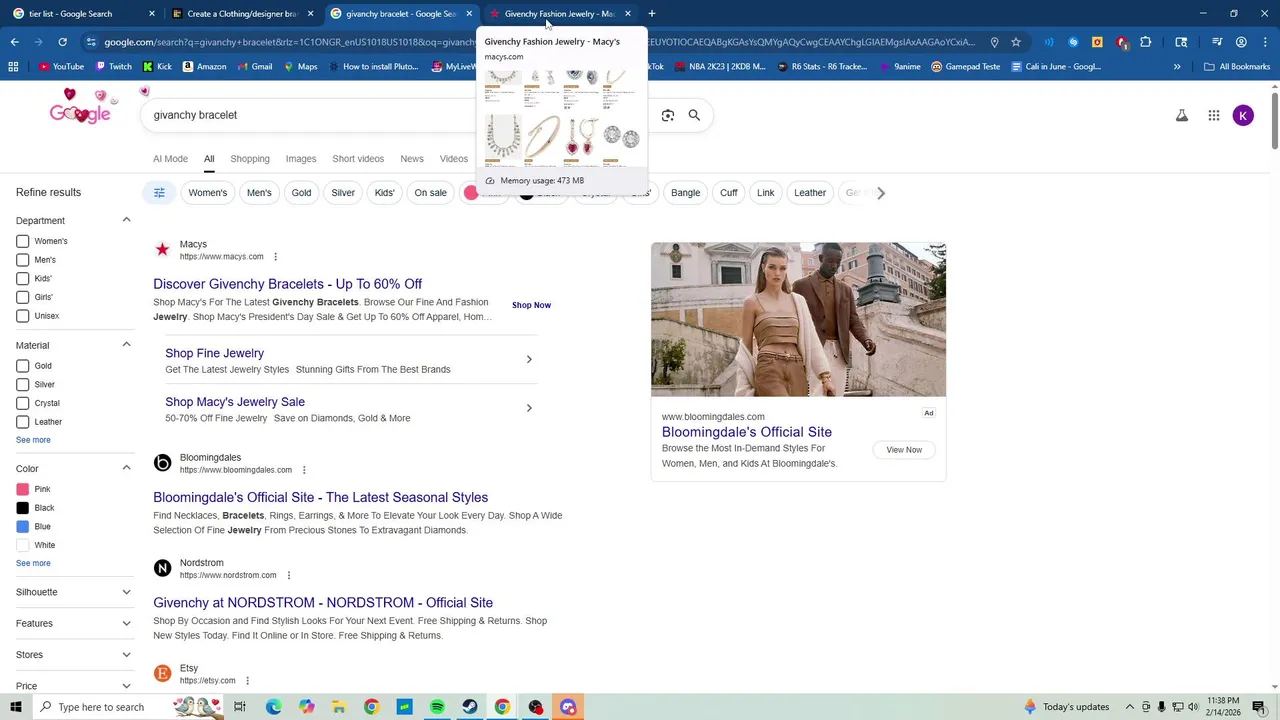Check the Unisex department box
This screenshot has width=1280, height=720.
(x=22, y=316)
